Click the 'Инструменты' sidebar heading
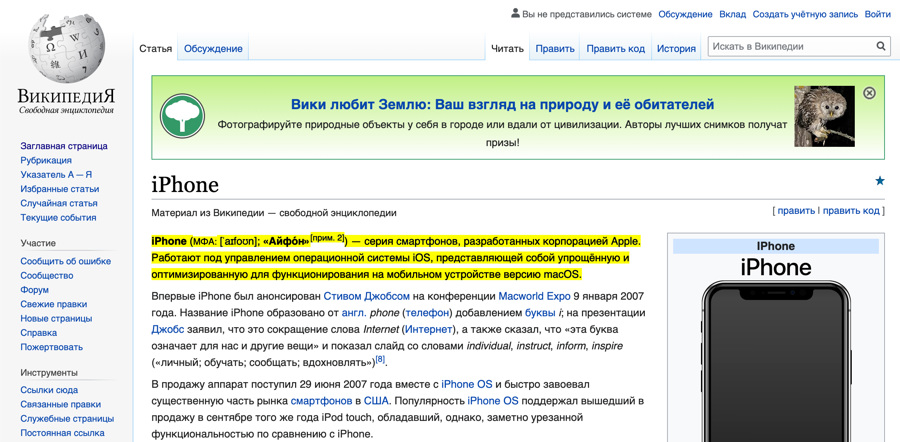This screenshot has width=900, height=442. point(49,373)
